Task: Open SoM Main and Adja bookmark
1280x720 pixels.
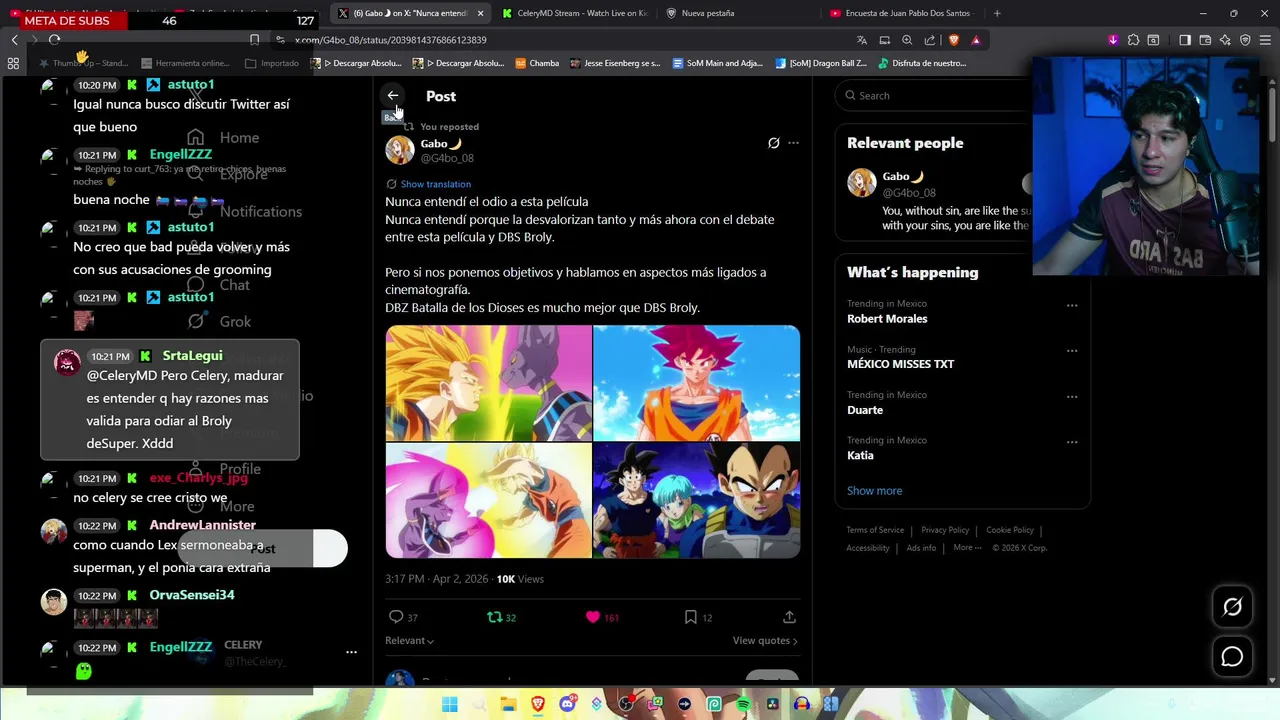Action: click(718, 63)
